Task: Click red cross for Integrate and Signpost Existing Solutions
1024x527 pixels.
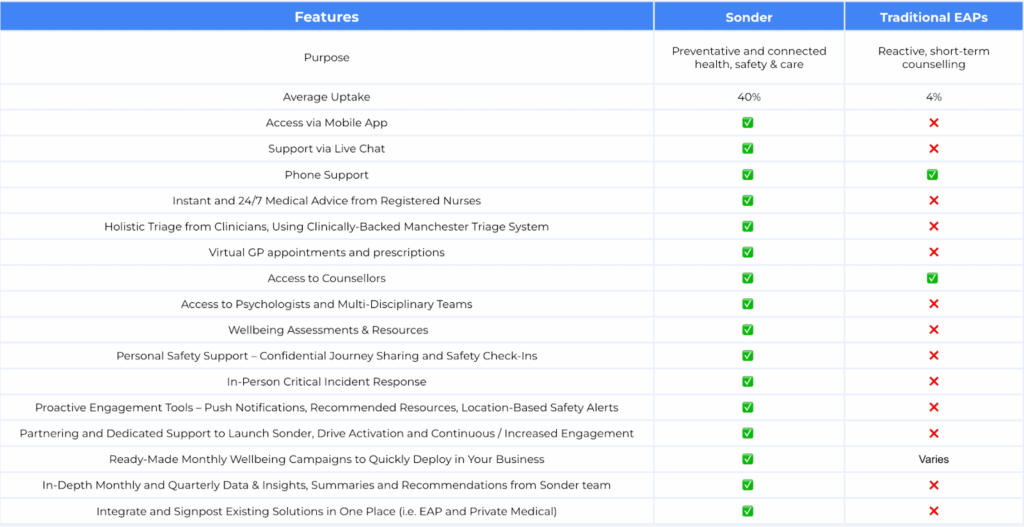Action: [933, 511]
